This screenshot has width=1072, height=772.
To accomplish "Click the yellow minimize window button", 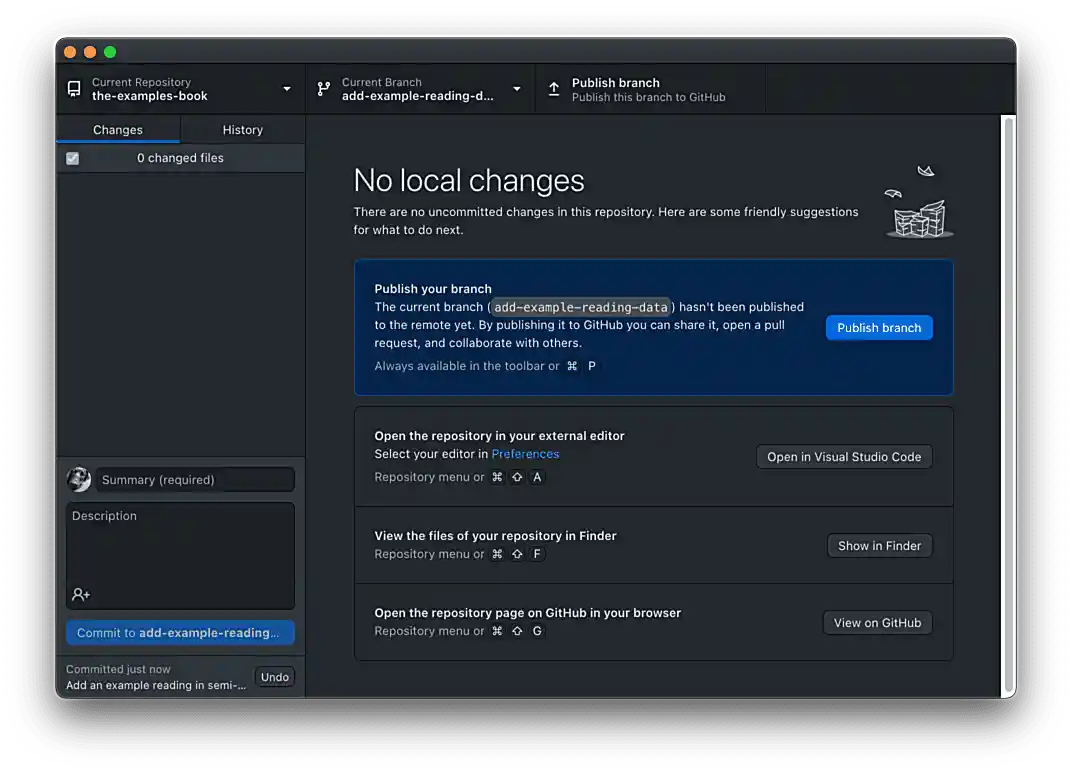I will point(90,52).
